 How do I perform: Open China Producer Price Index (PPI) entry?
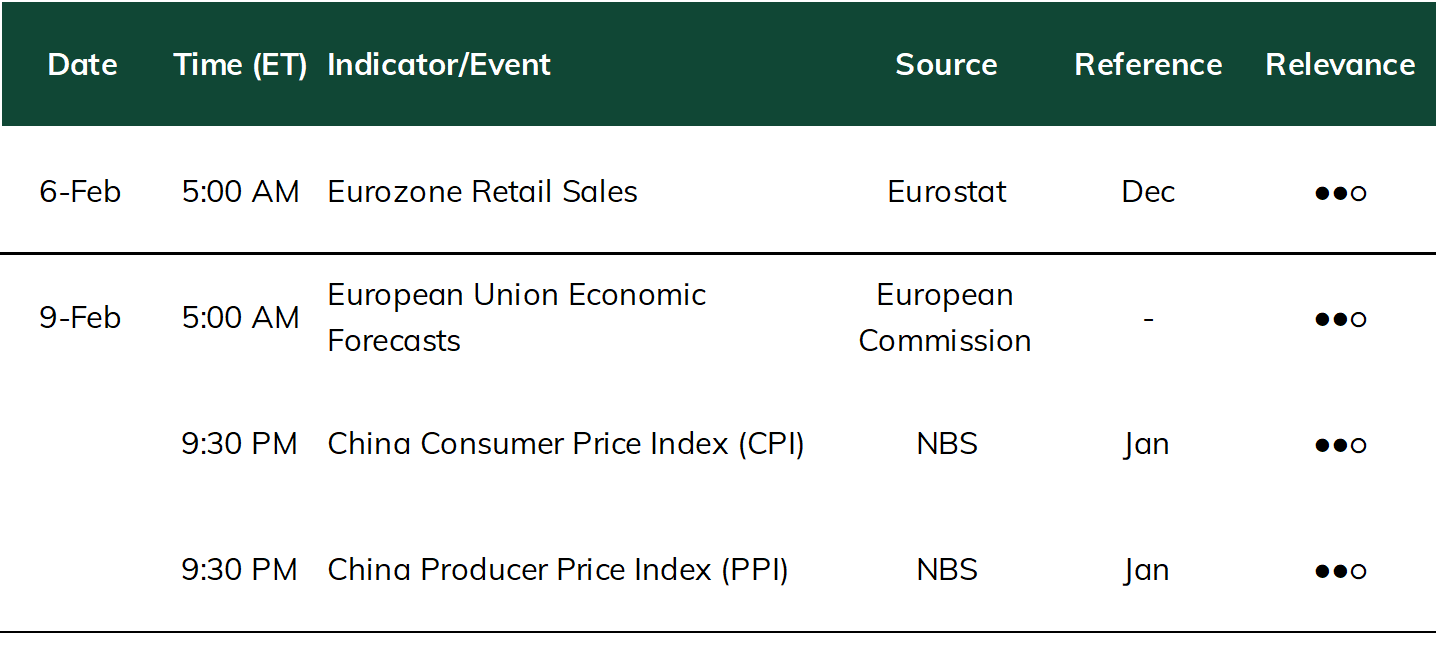(x=558, y=570)
